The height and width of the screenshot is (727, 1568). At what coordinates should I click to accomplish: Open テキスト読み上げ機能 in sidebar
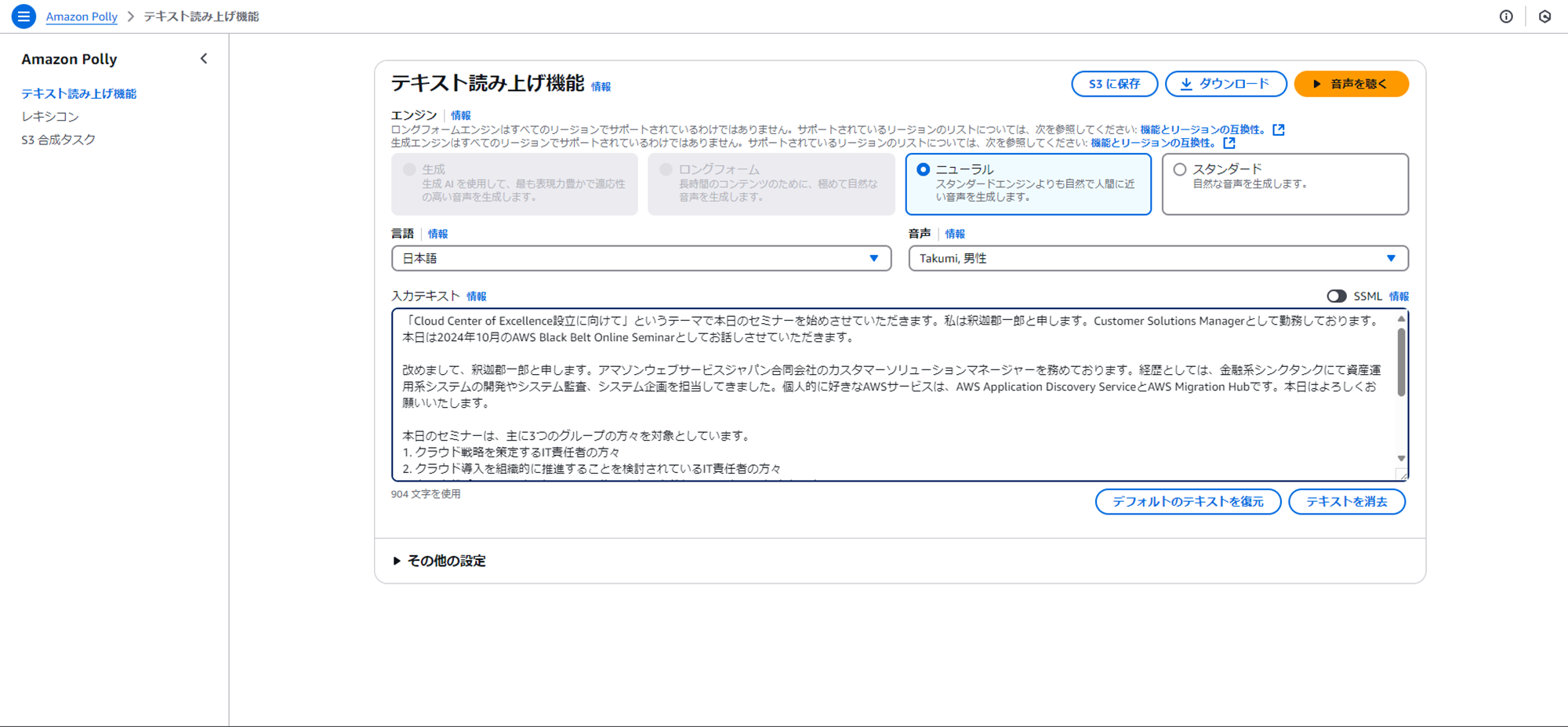click(78, 93)
